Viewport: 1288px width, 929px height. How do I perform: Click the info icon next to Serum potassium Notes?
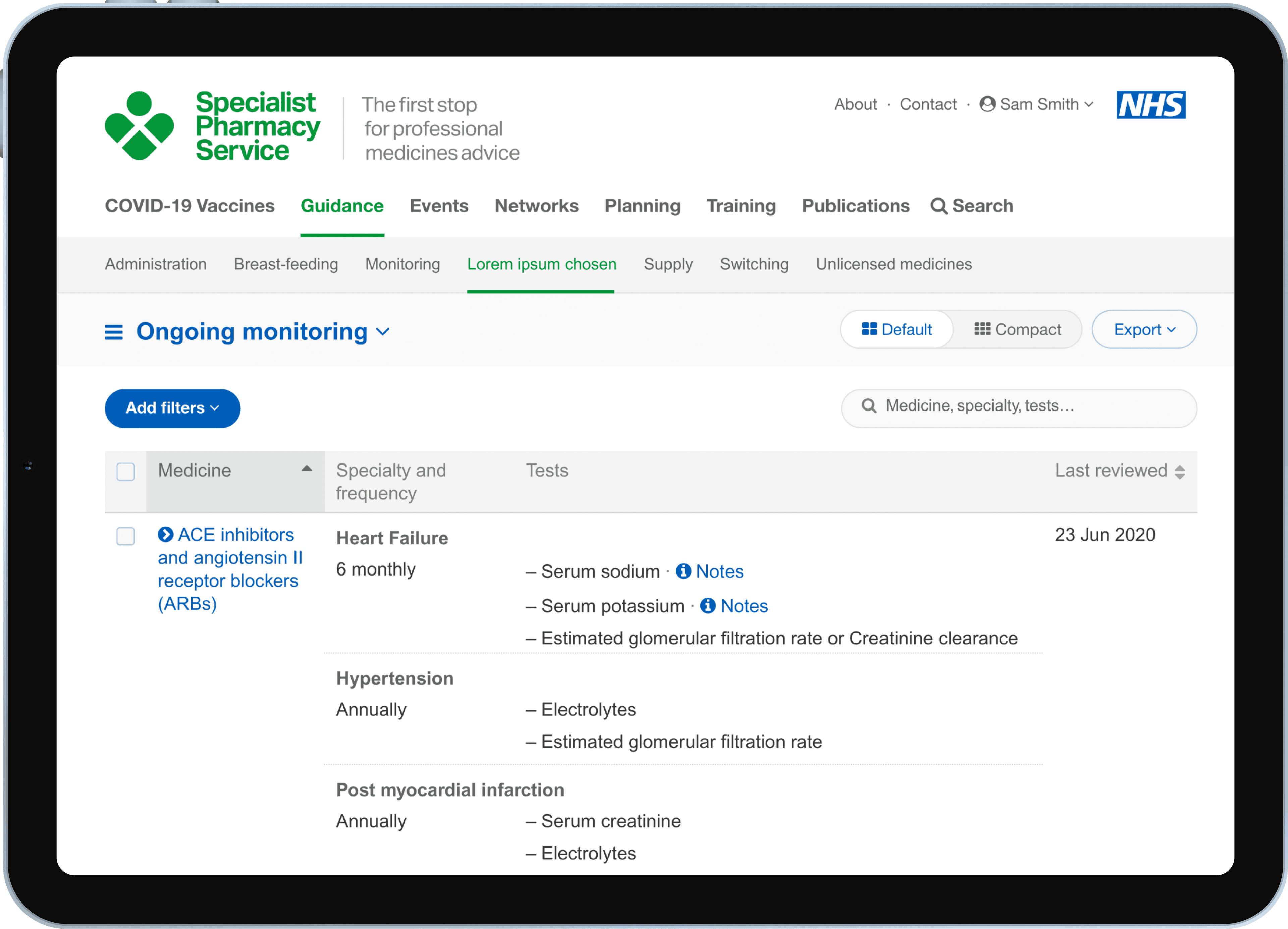click(x=708, y=606)
